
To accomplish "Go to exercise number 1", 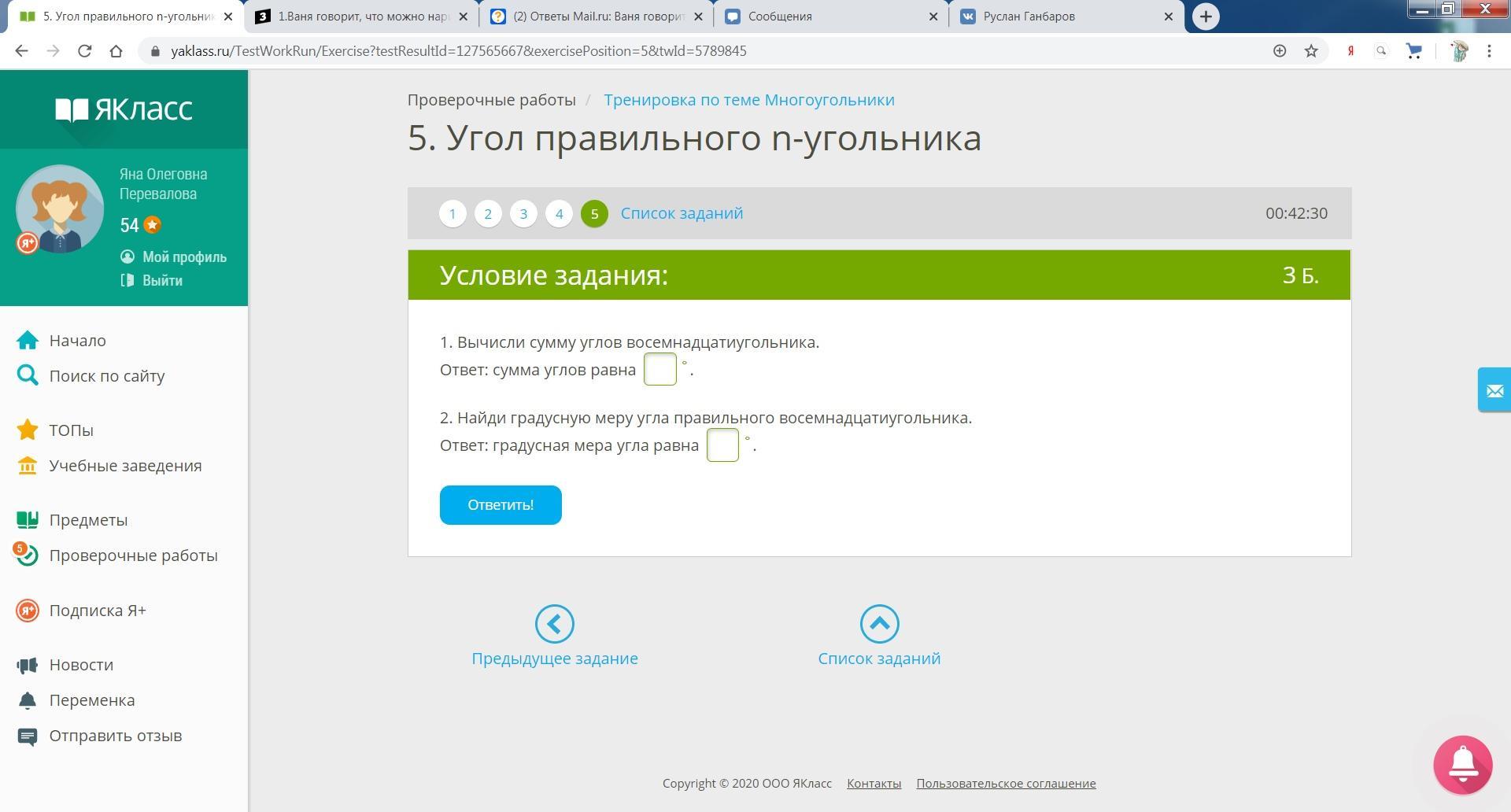I will (453, 213).
